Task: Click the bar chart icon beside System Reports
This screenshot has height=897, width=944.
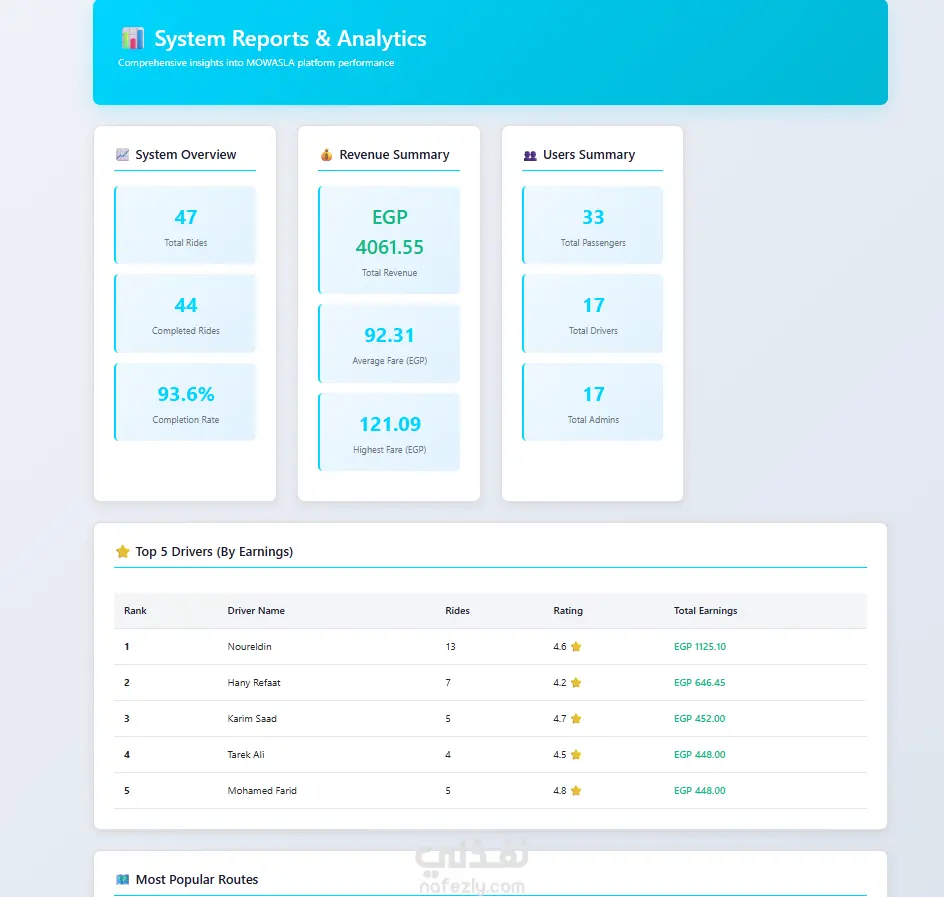Action: click(132, 38)
